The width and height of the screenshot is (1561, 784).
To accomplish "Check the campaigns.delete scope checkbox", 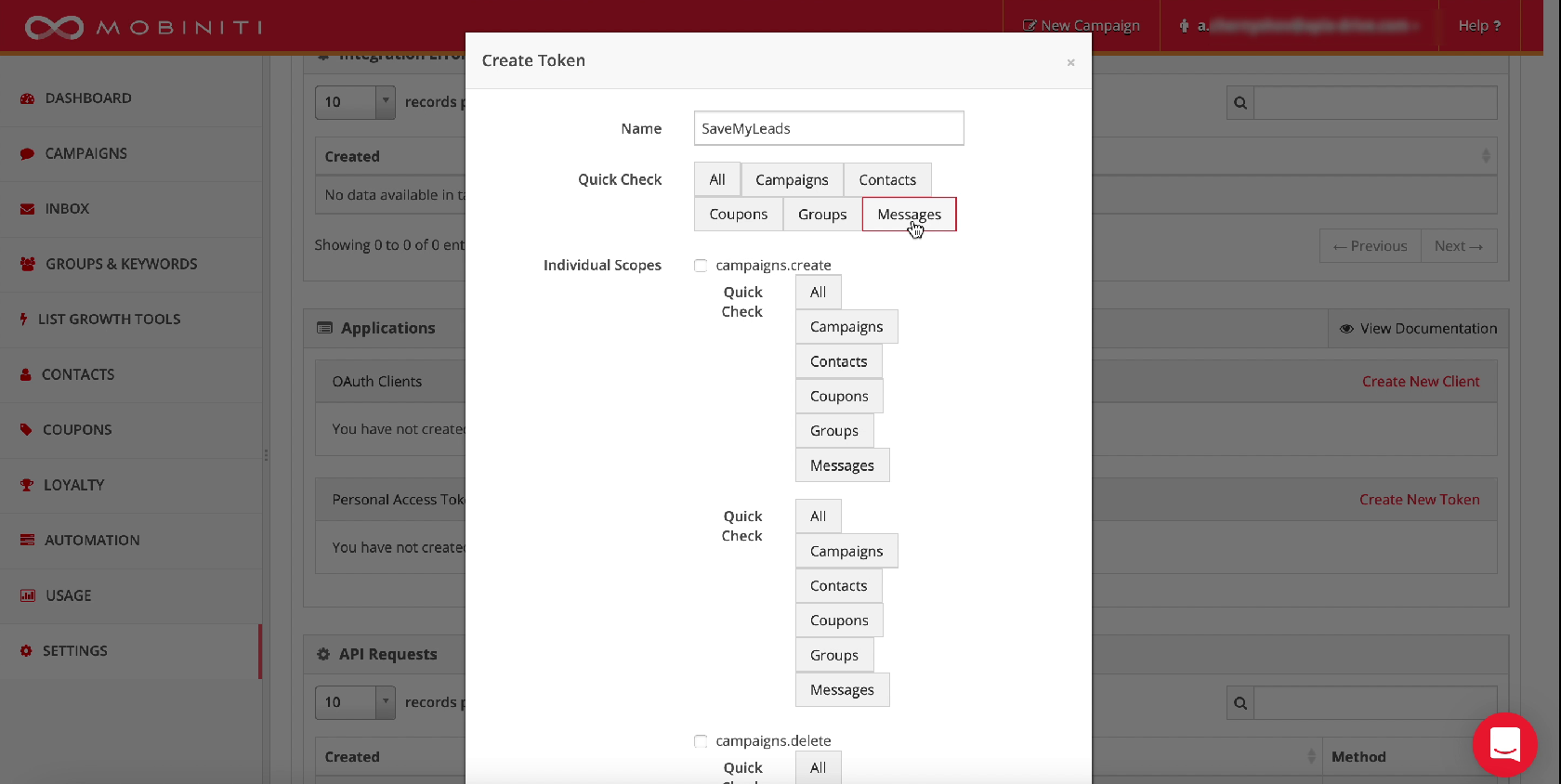I will (701, 741).
